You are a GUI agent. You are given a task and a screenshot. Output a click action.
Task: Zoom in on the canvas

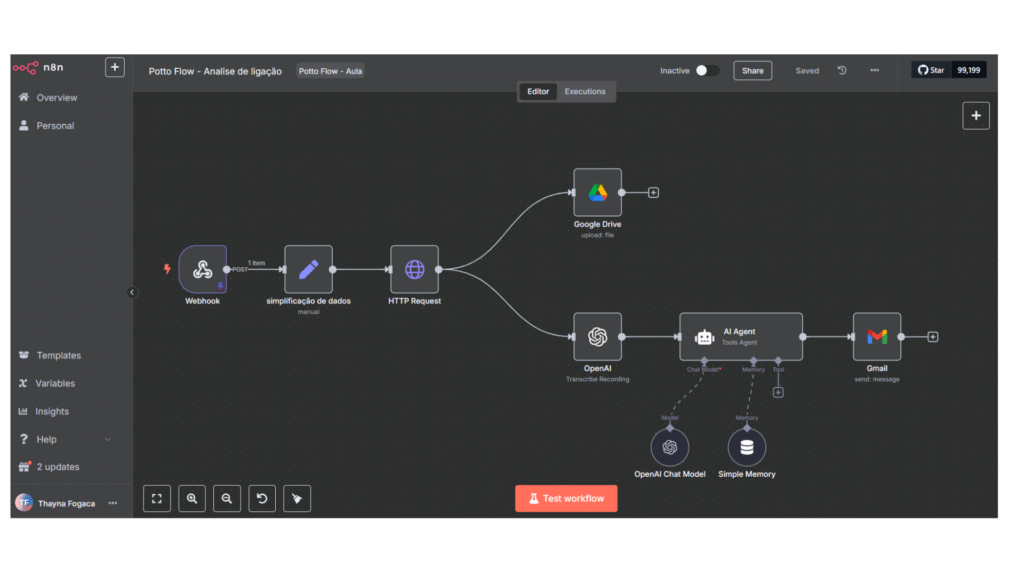pos(192,498)
